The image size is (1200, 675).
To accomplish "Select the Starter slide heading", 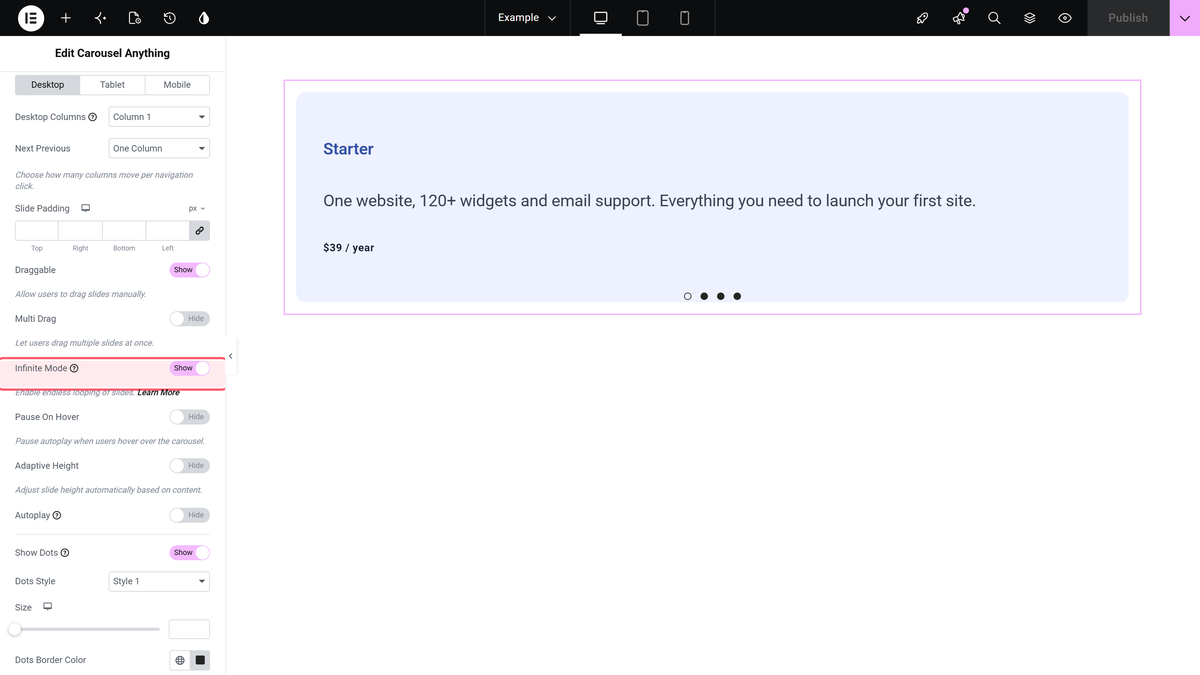I will [348, 149].
